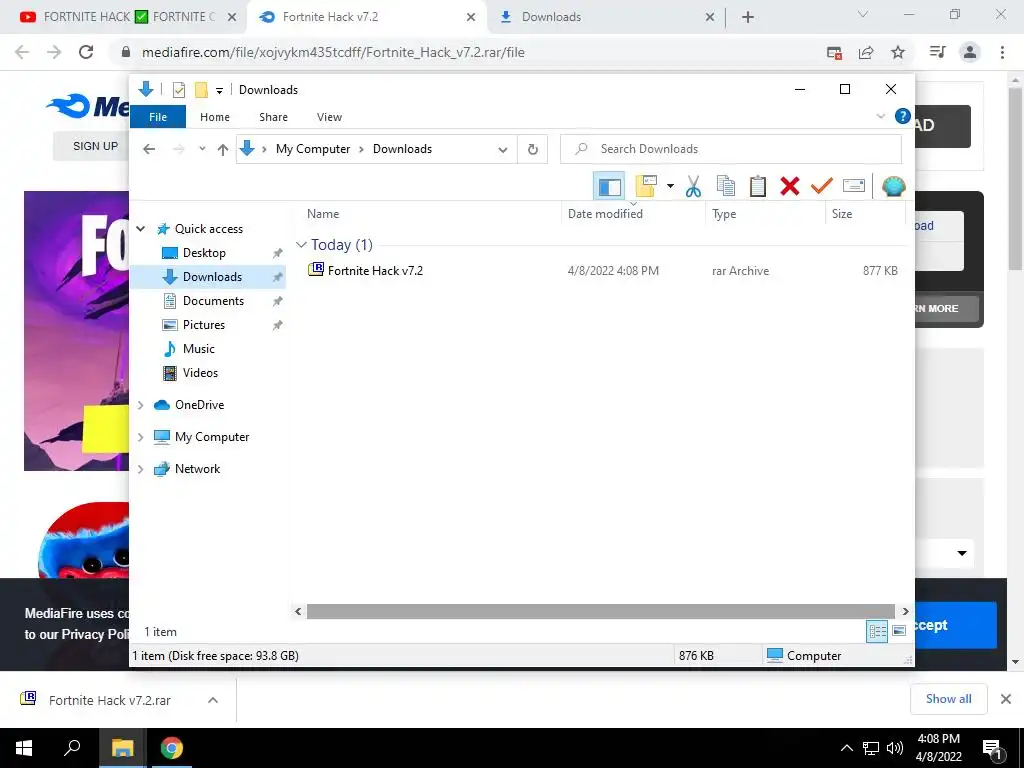
Task: Open Fortnite Hack v7.2.rar from download bar
Action: pos(109,700)
